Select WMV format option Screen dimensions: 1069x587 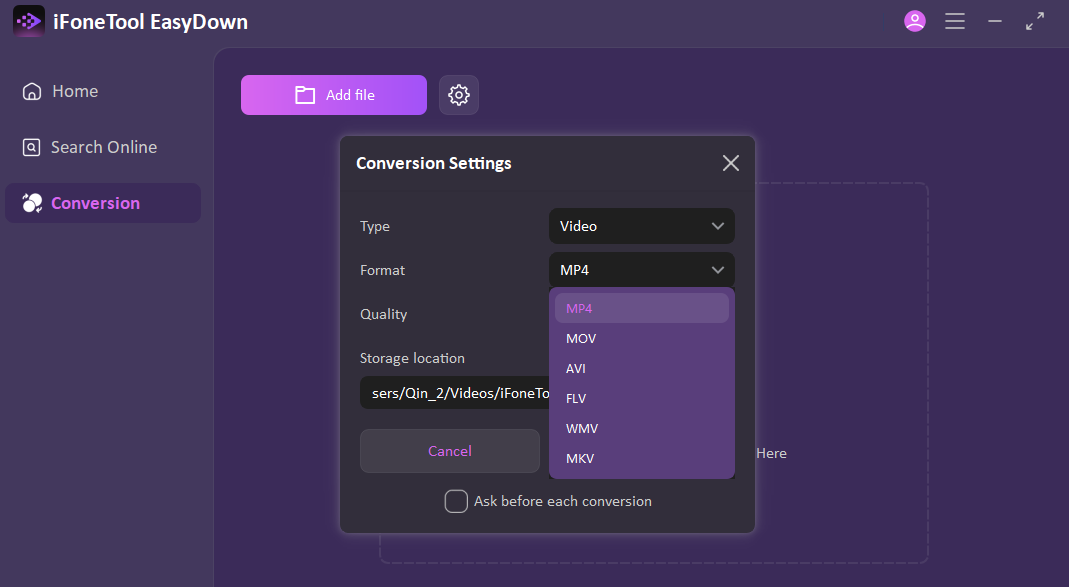(x=581, y=428)
